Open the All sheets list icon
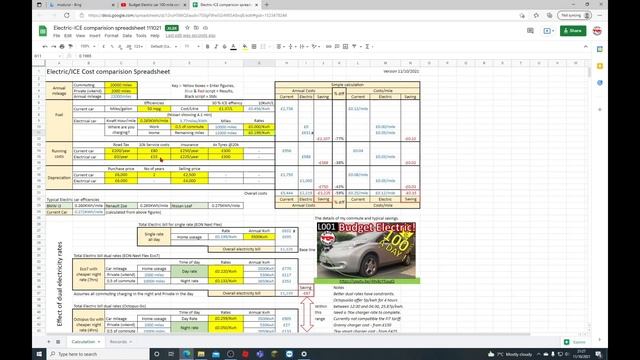The height and width of the screenshot is (360, 640). coord(58,342)
